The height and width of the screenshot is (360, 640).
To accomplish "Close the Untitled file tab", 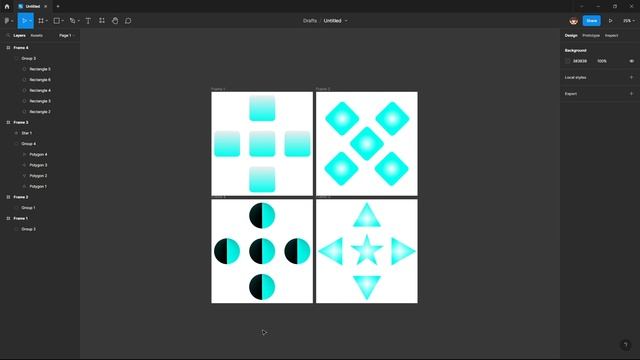I will pyautogui.click(x=46, y=7).
